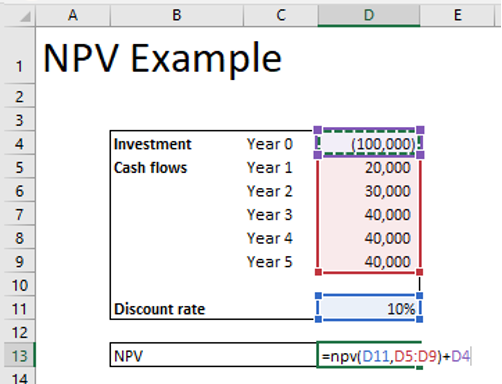This screenshot has width=502, height=384.
Task: Select row 13 header
Action: [19, 356]
